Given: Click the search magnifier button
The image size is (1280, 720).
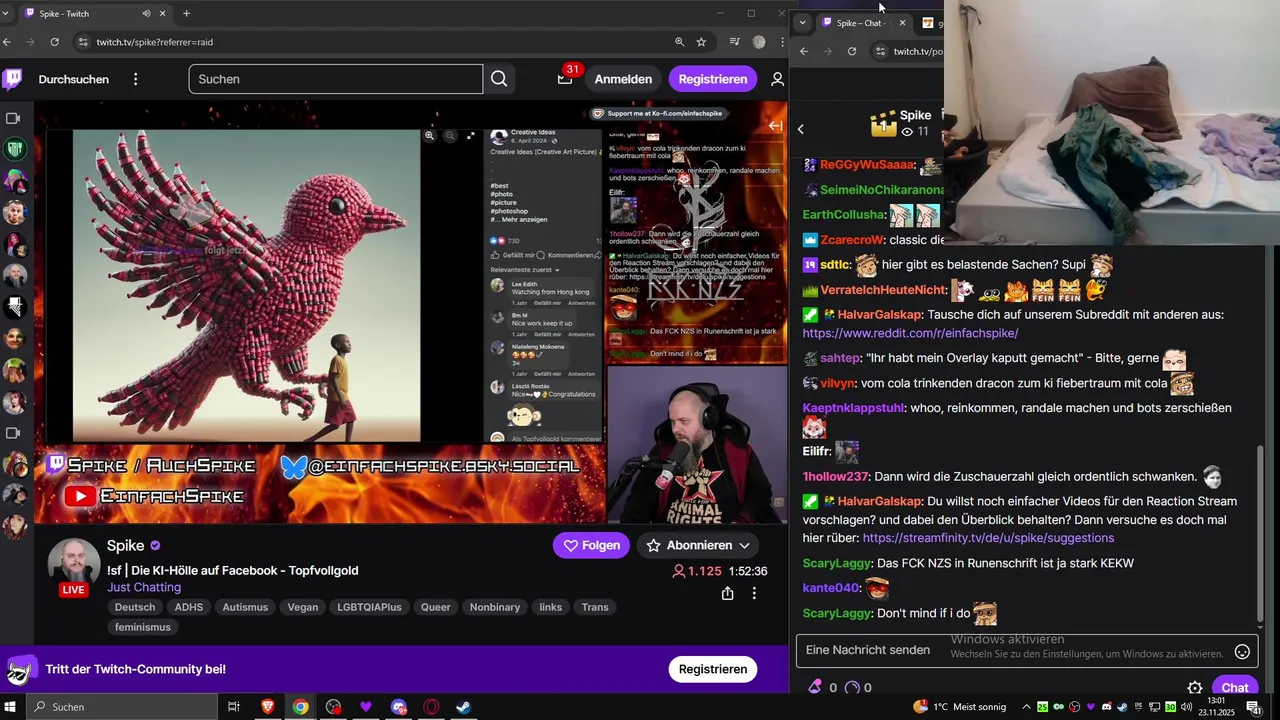Looking at the screenshot, I should (x=499, y=79).
